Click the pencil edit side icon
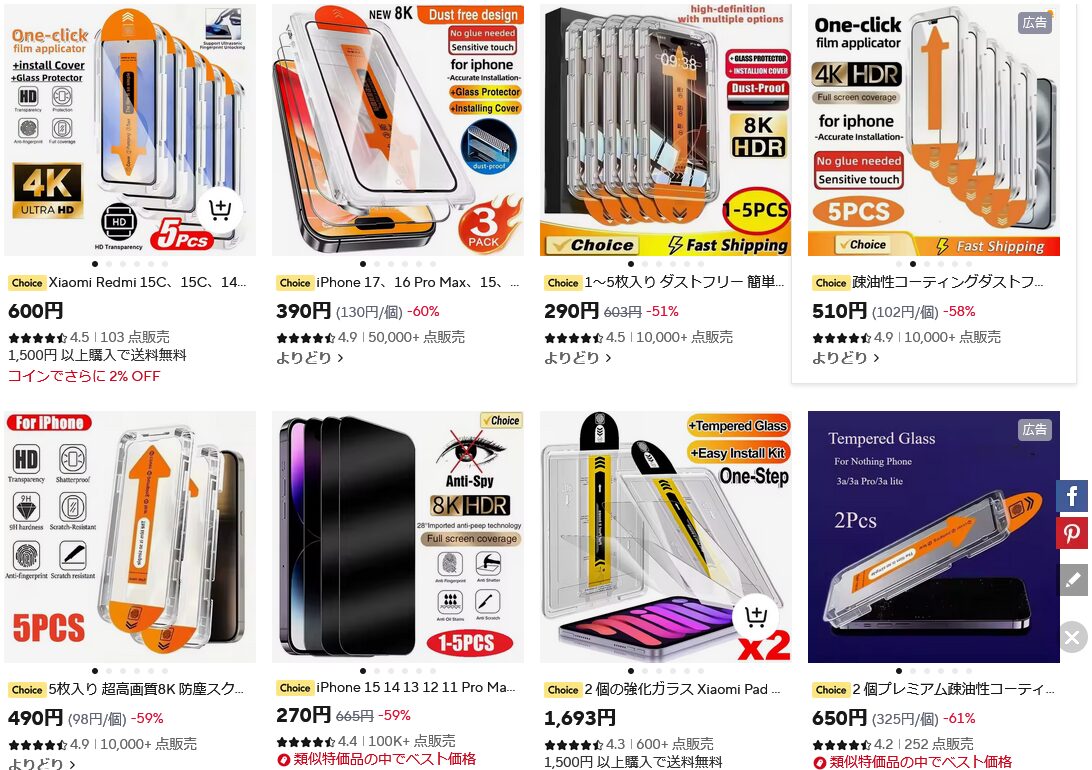 [1073, 580]
